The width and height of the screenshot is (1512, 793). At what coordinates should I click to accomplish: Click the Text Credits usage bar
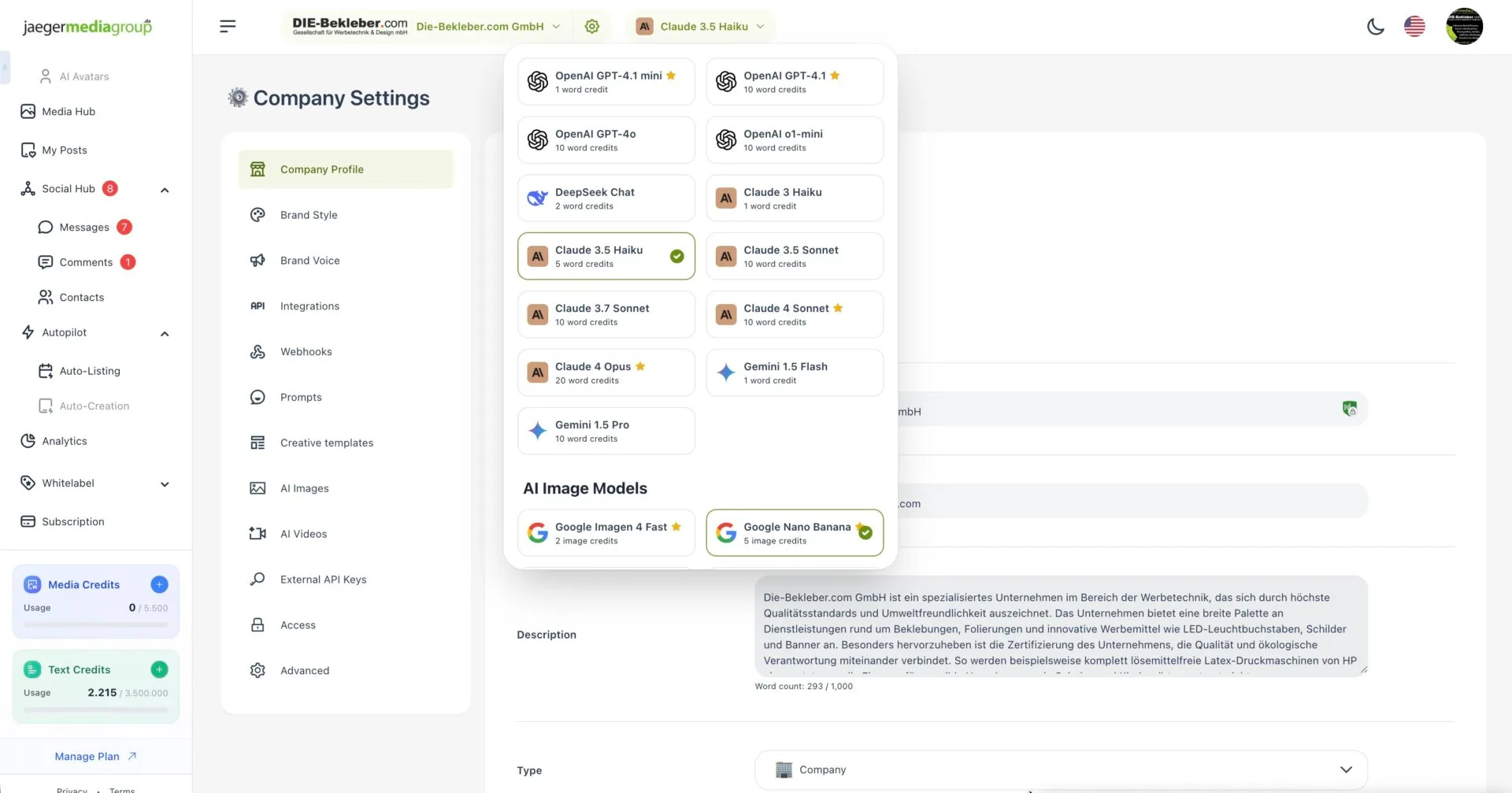click(95, 710)
